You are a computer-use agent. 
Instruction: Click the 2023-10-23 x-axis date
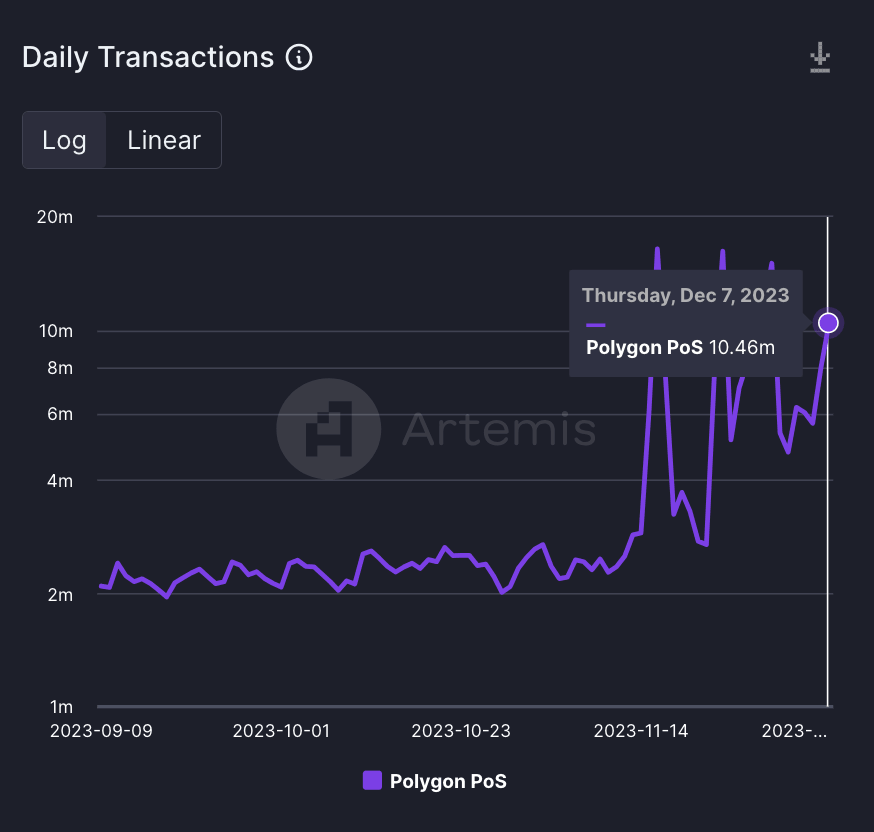point(461,731)
